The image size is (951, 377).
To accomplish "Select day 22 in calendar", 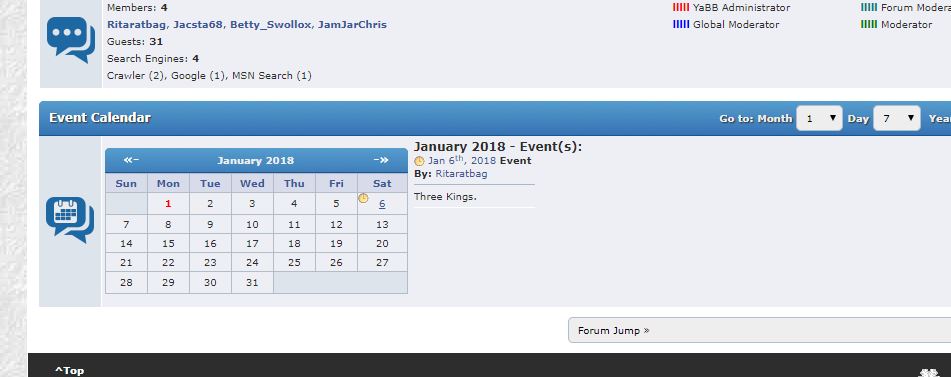I will (168, 263).
